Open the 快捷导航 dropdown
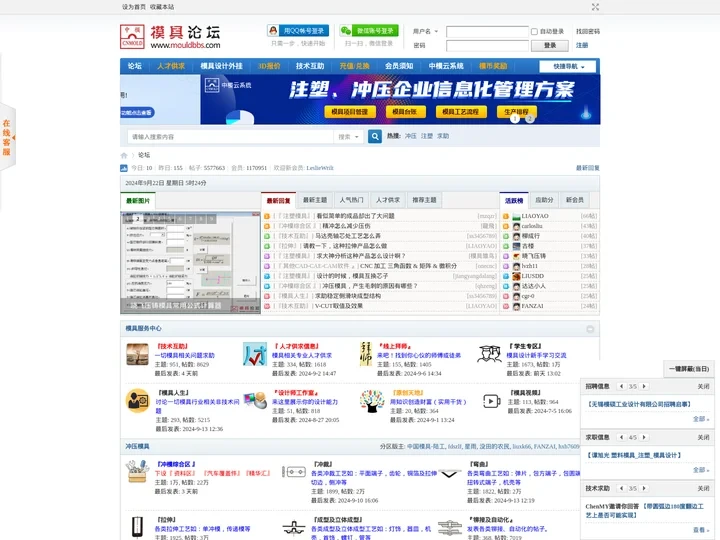720x540 pixels. point(568,67)
